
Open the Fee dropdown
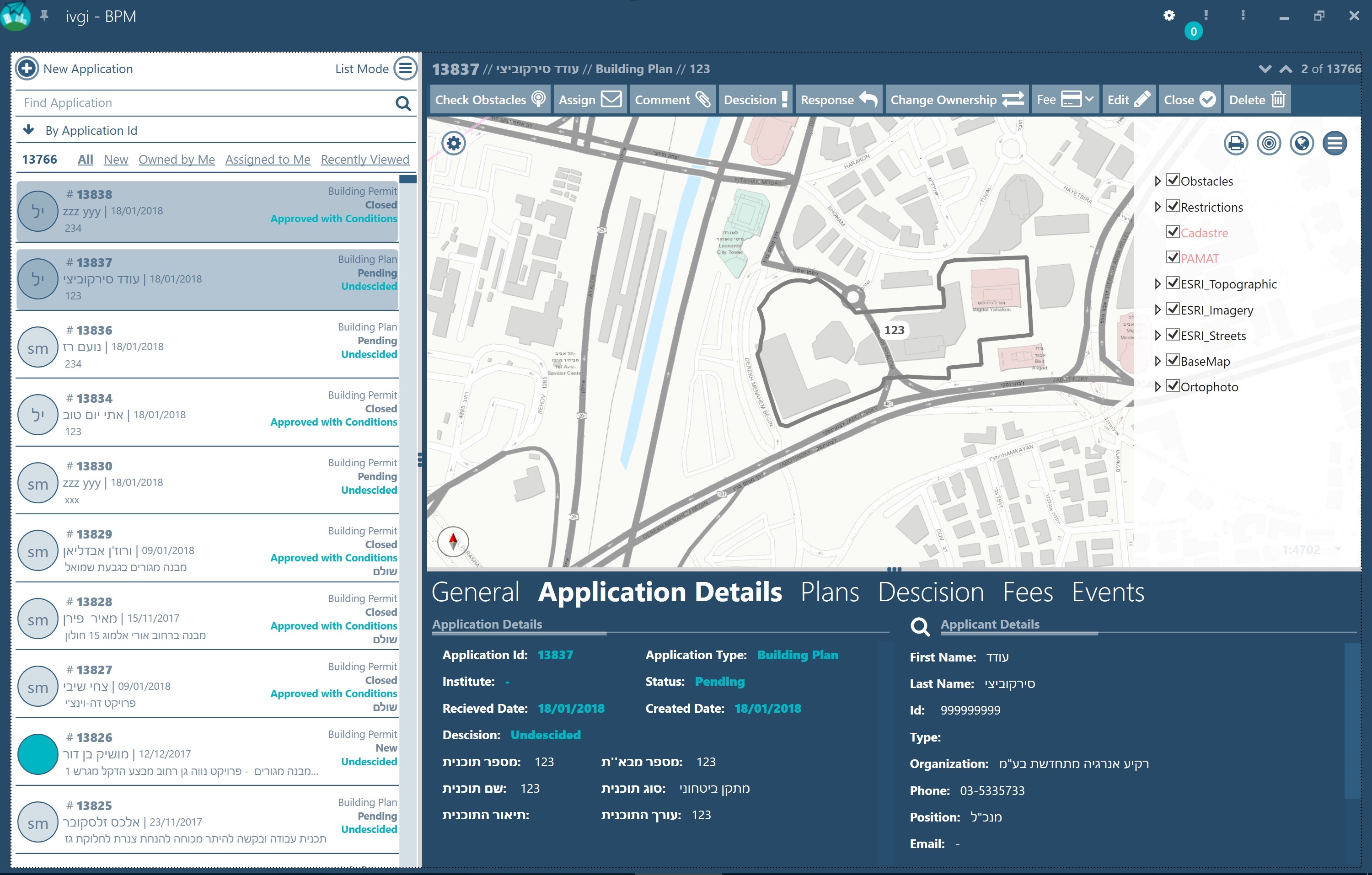[x=1066, y=100]
